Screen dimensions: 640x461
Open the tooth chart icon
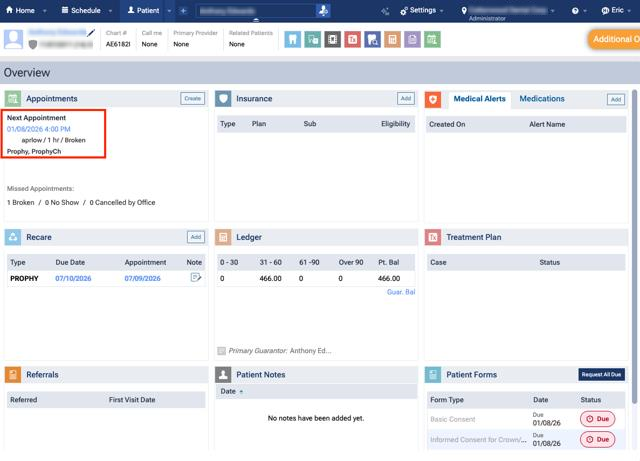tap(293, 40)
